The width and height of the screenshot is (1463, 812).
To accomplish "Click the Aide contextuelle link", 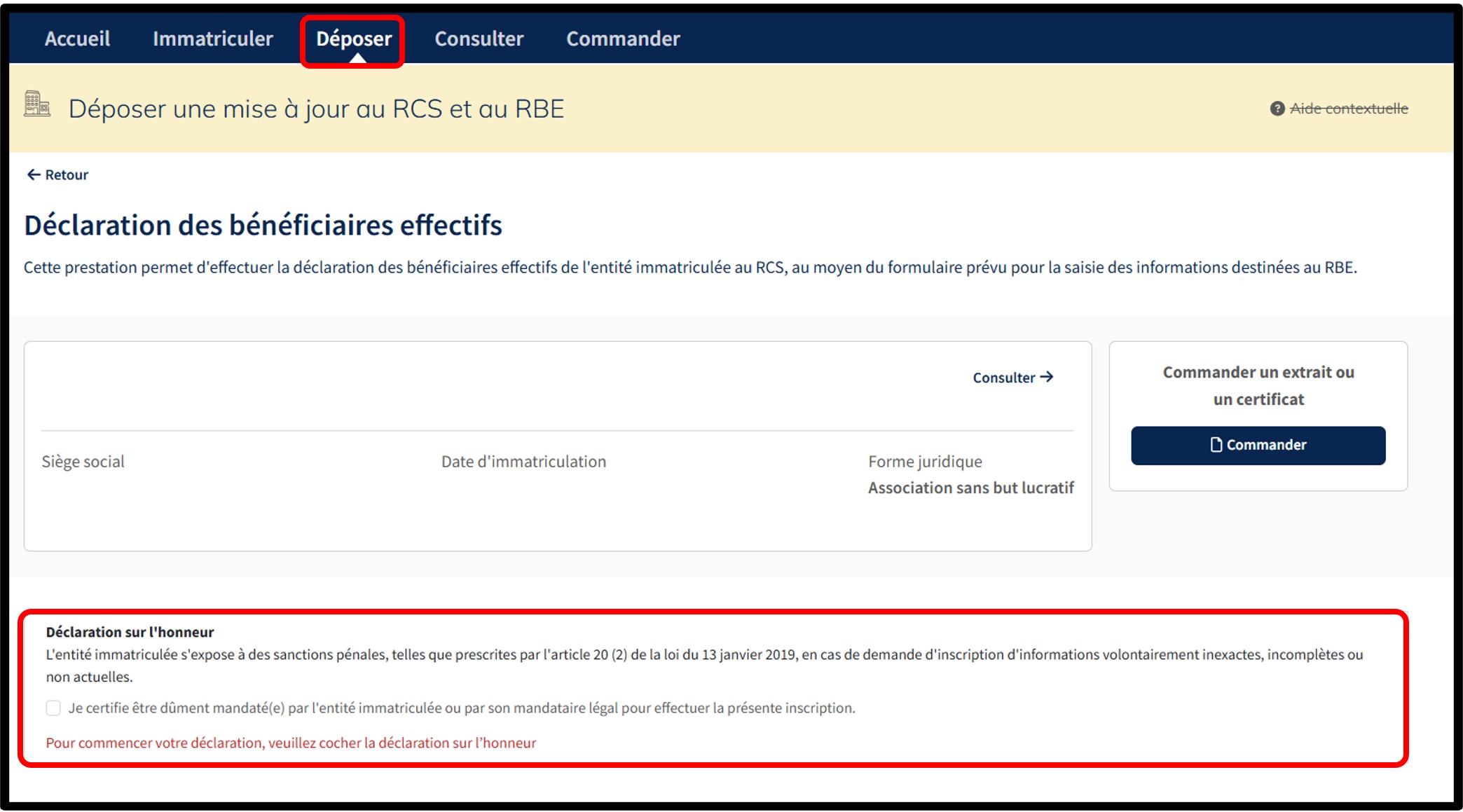I will point(1348,109).
